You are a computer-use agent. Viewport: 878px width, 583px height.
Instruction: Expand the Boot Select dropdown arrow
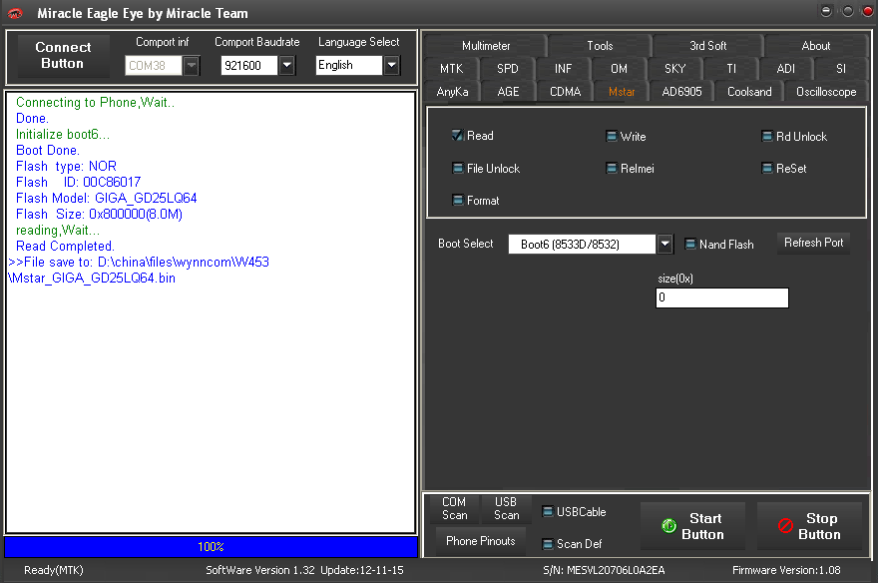point(665,244)
